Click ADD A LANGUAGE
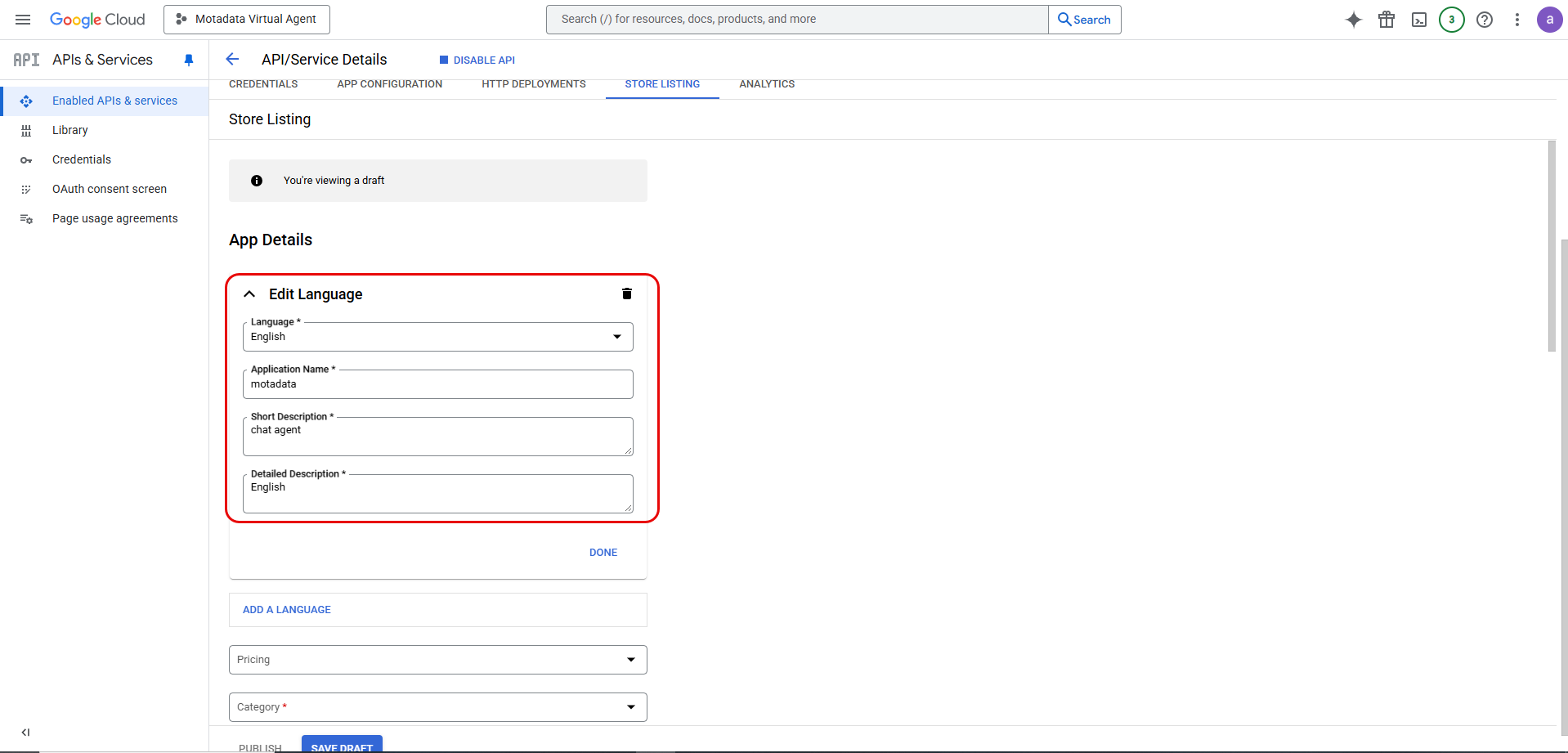 (285, 609)
